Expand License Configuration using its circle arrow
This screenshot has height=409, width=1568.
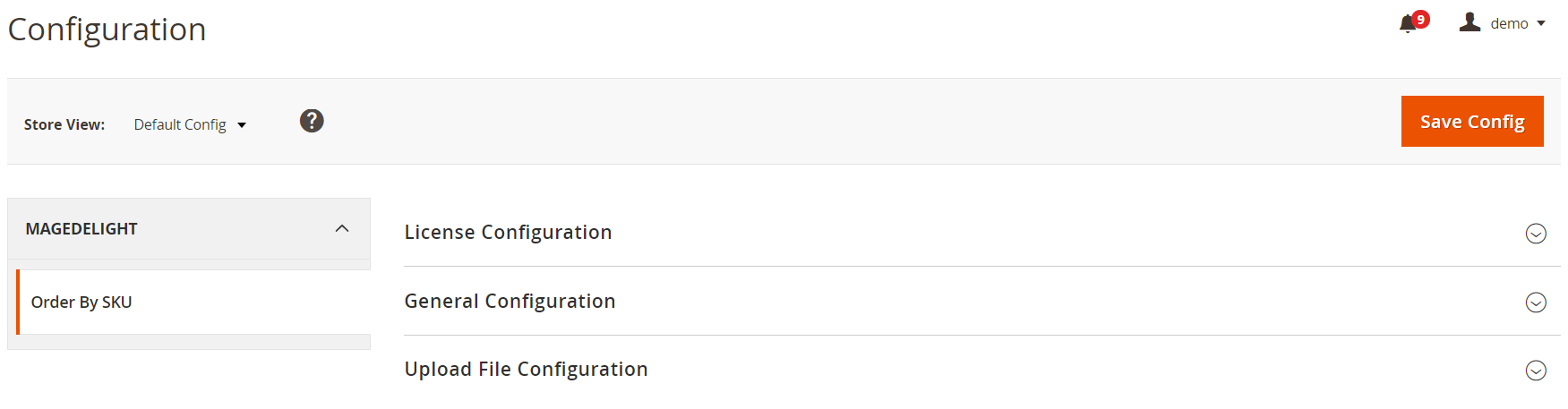pos(1536,234)
